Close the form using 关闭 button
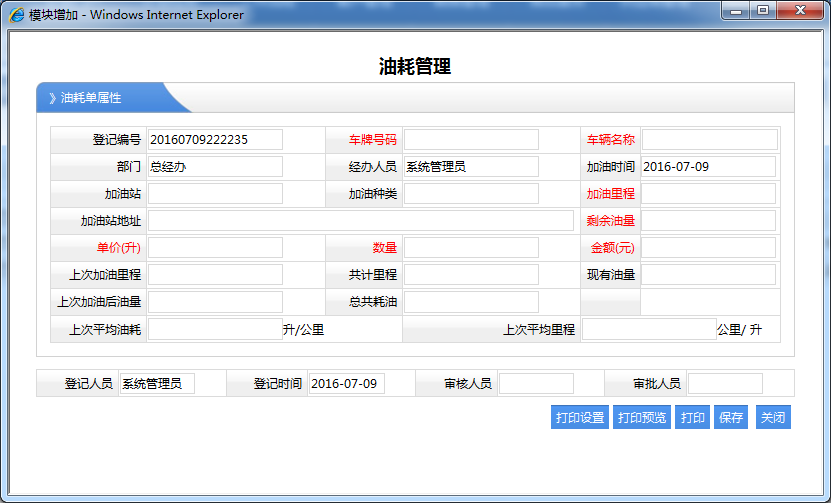Screen dimensions: 831x503 click(772, 417)
